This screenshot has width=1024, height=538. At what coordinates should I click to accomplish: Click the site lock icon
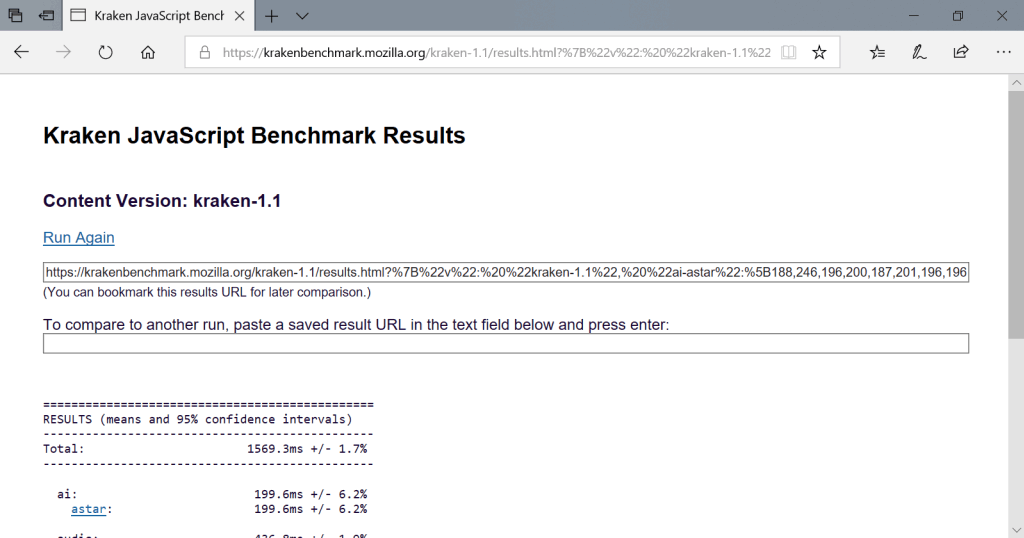[x=204, y=52]
